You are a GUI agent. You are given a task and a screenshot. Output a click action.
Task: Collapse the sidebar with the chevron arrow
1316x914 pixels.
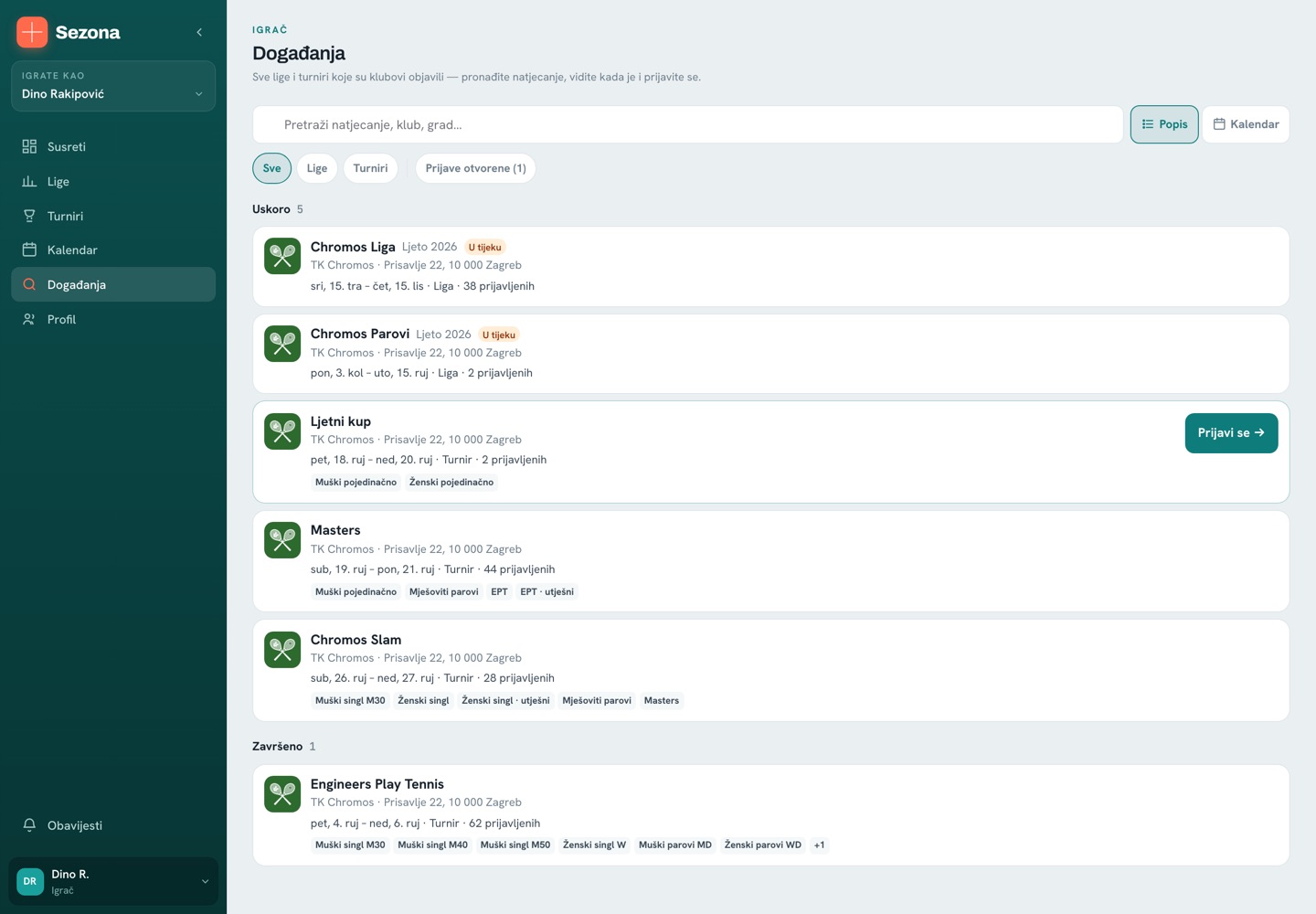(199, 33)
